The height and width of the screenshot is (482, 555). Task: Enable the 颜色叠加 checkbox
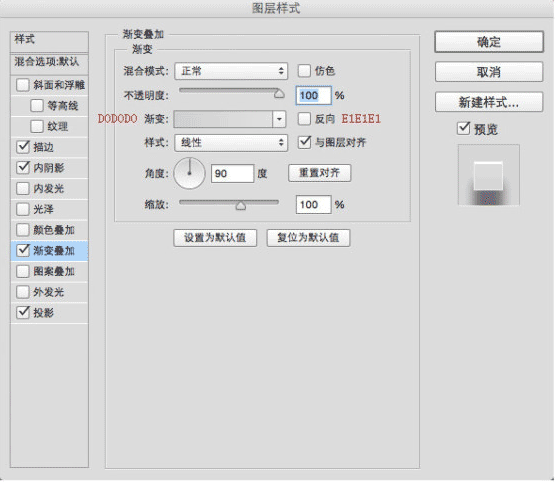point(23,230)
